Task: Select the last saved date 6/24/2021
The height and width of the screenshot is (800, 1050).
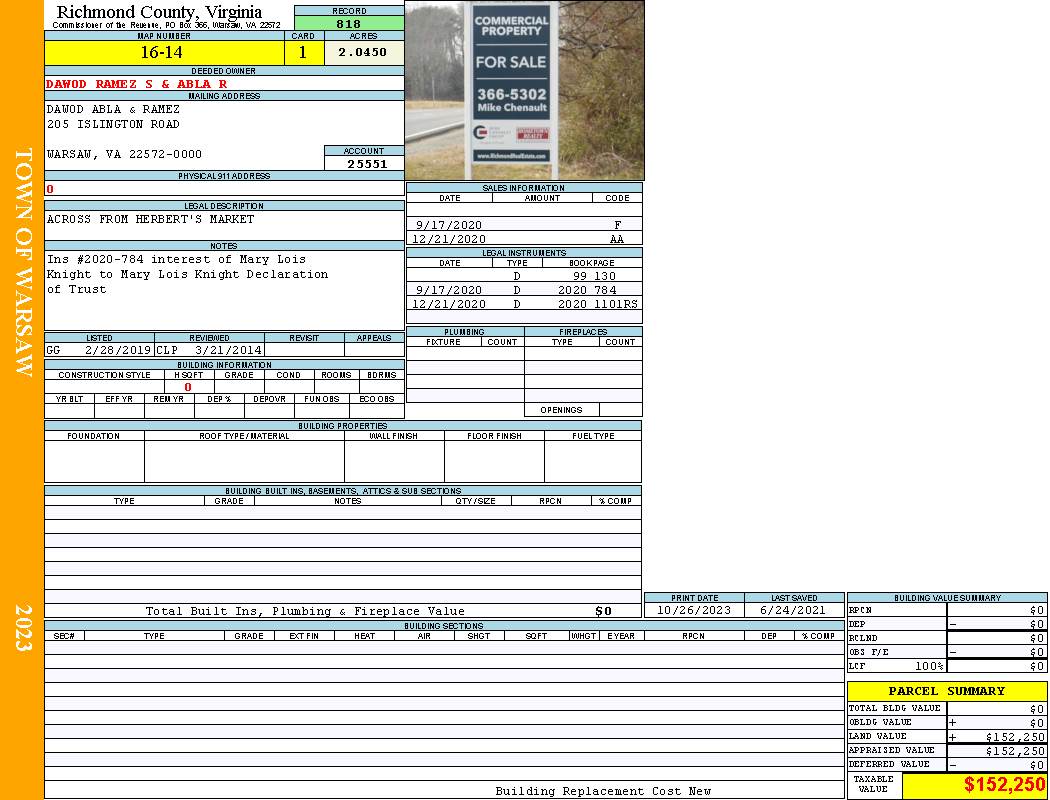Action: tap(793, 610)
